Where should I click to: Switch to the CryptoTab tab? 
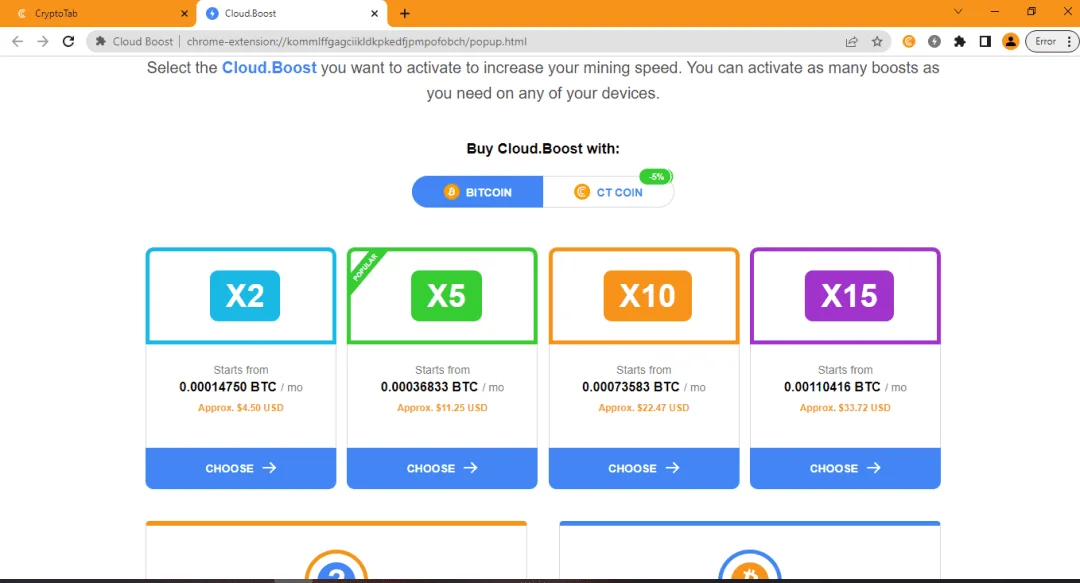click(x=98, y=14)
